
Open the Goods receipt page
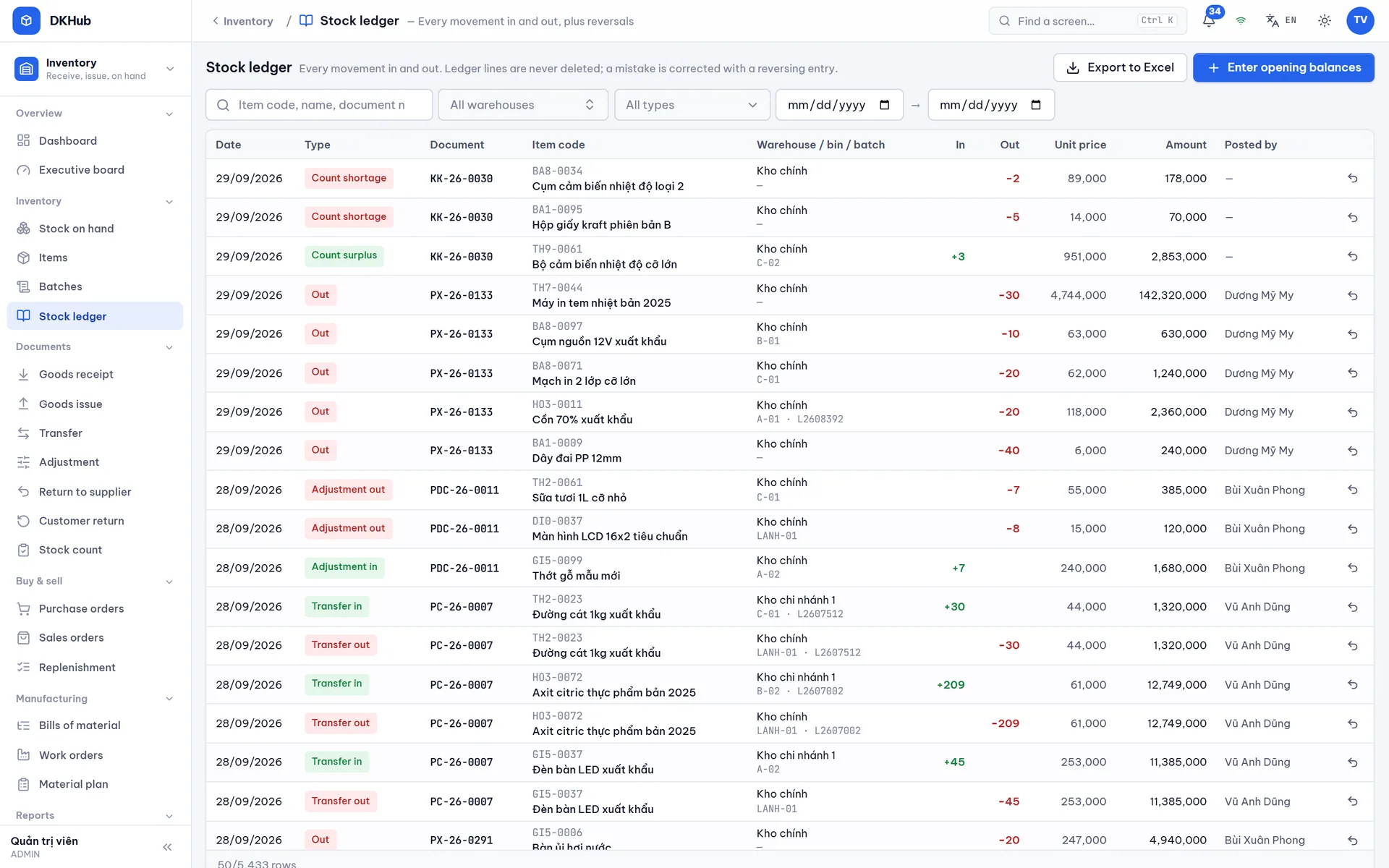95,374
